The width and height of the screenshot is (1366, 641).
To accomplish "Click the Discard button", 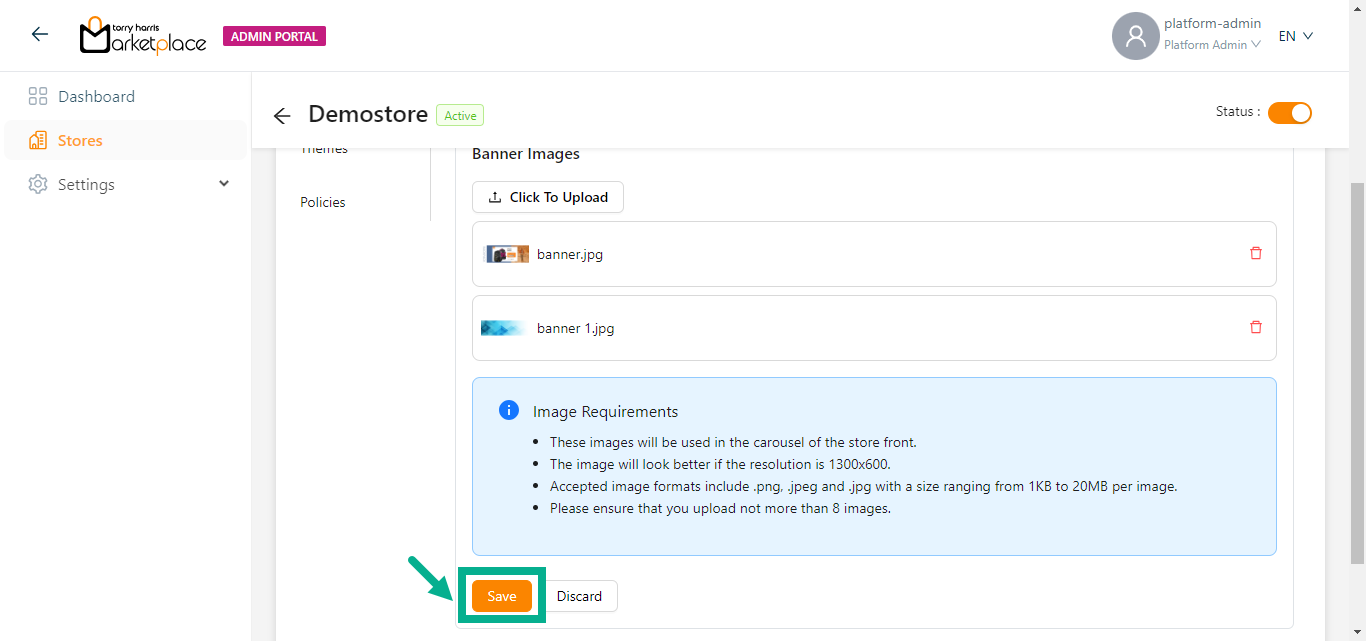I will tap(580, 596).
